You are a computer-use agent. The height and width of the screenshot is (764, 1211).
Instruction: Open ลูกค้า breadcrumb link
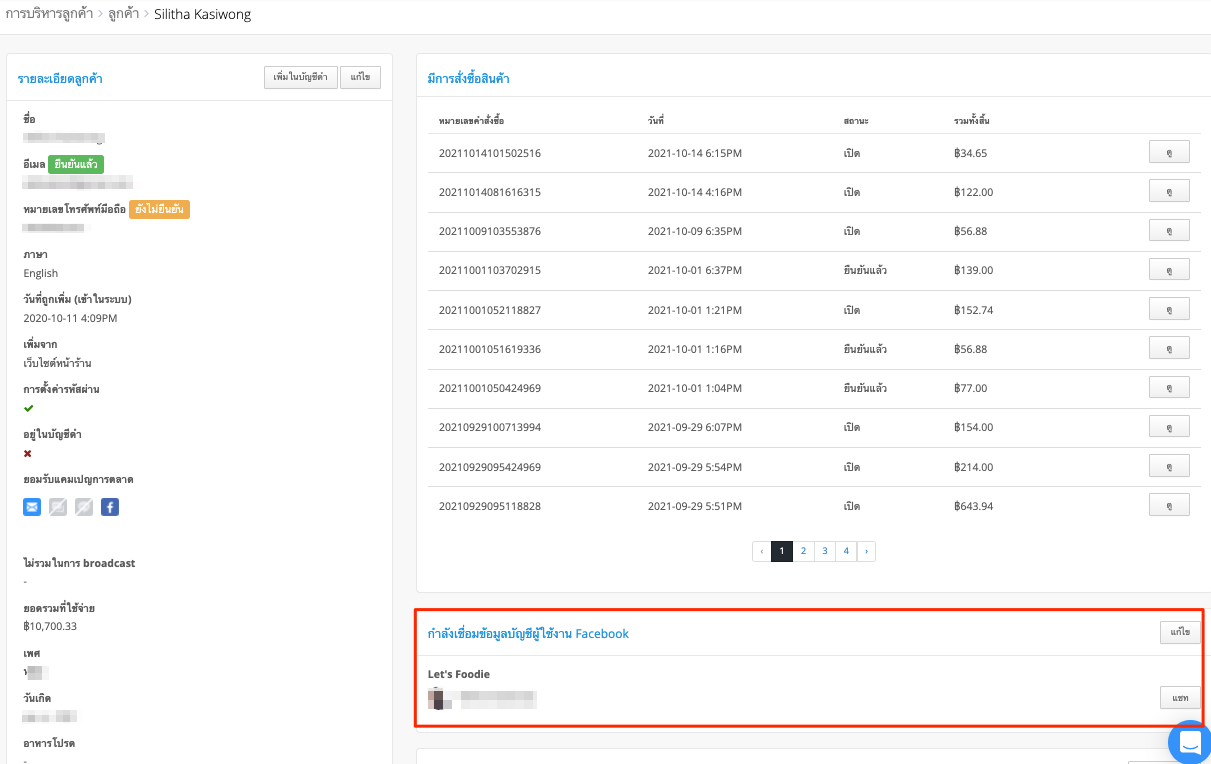tap(119, 15)
